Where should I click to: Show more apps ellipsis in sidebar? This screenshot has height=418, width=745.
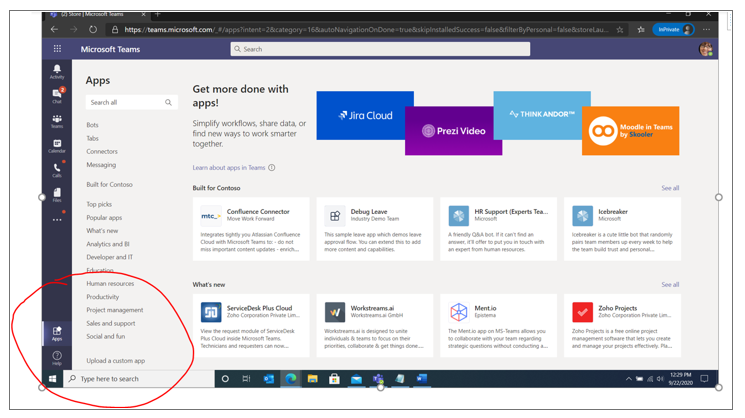[57, 219]
